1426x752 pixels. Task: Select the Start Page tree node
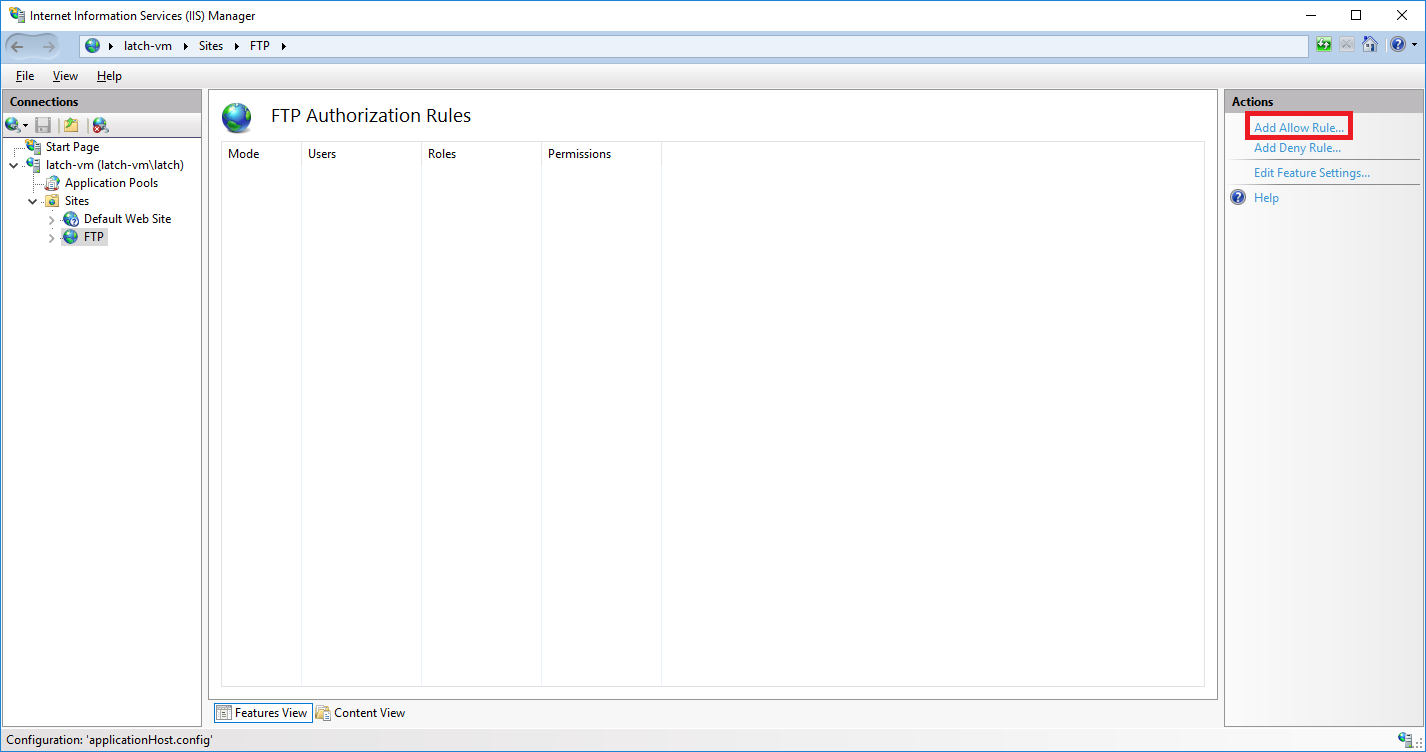click(x=72, y=147)
